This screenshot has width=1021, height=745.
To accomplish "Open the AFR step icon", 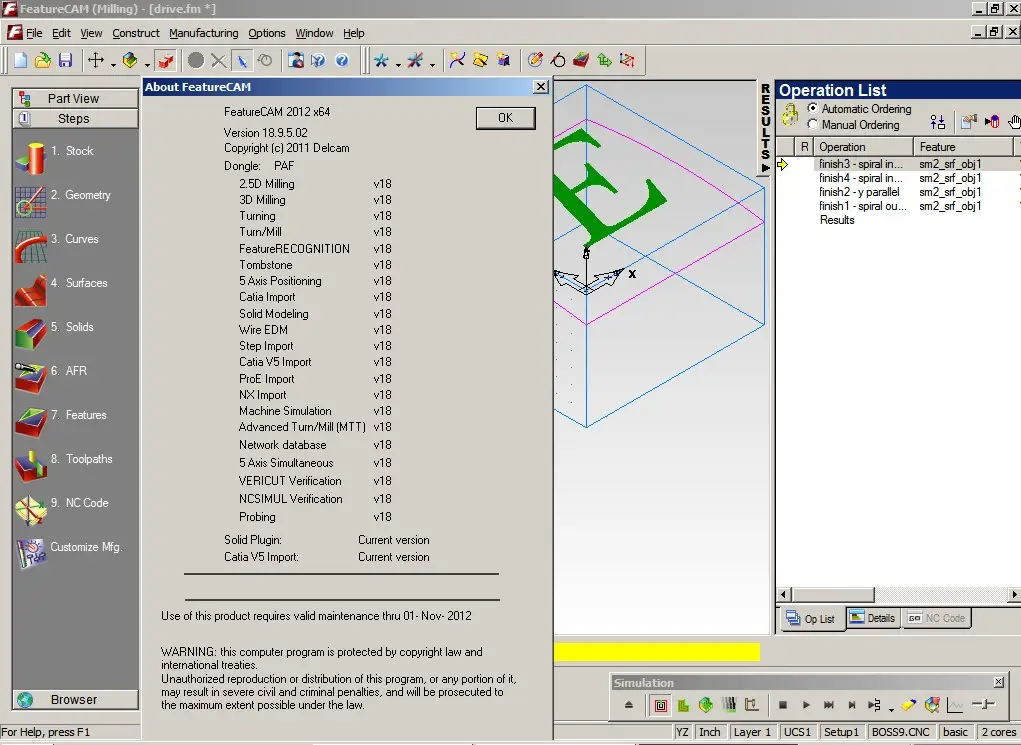I will [x=30, y=378].
